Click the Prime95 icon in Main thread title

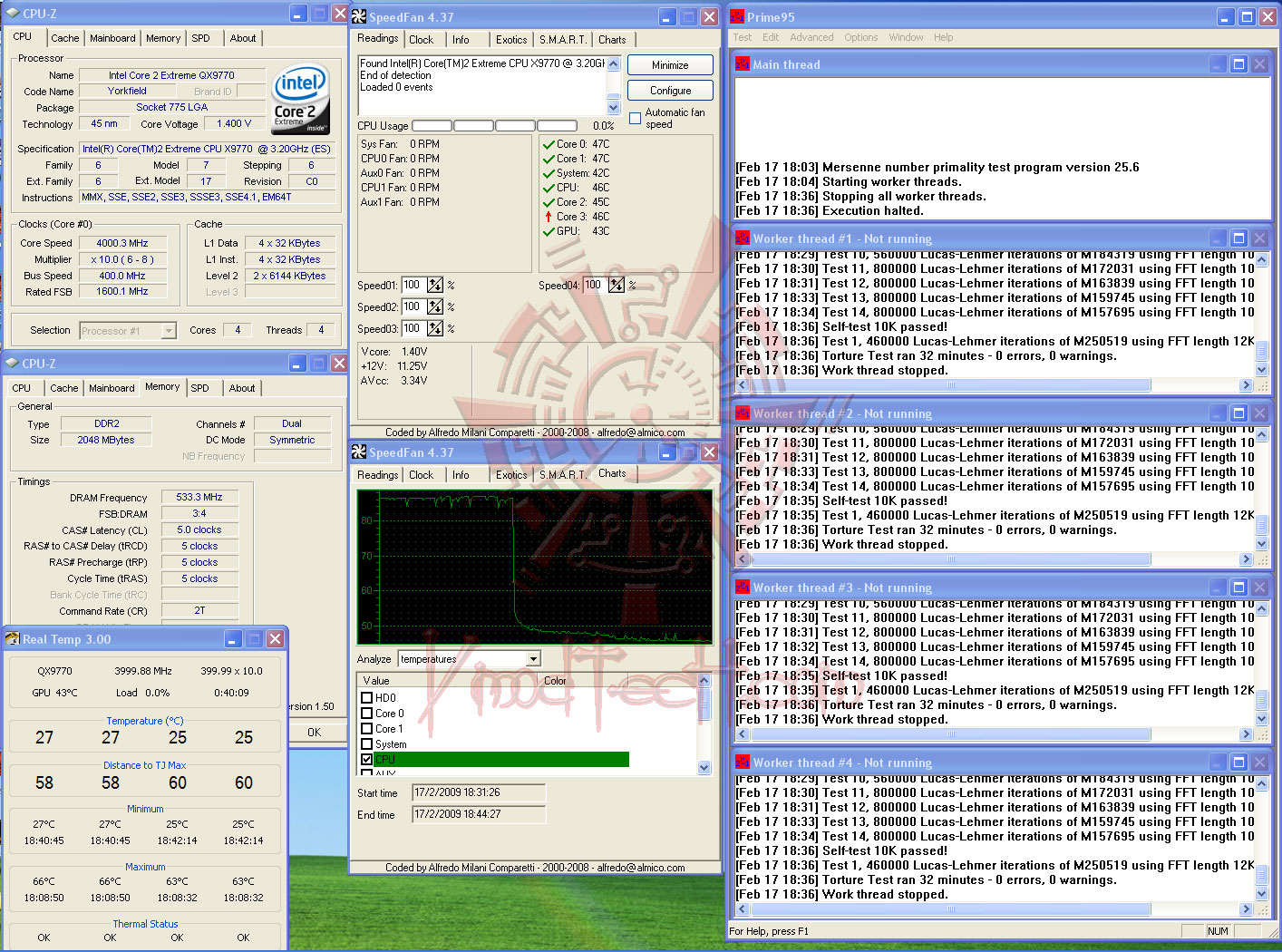[743, 64]
